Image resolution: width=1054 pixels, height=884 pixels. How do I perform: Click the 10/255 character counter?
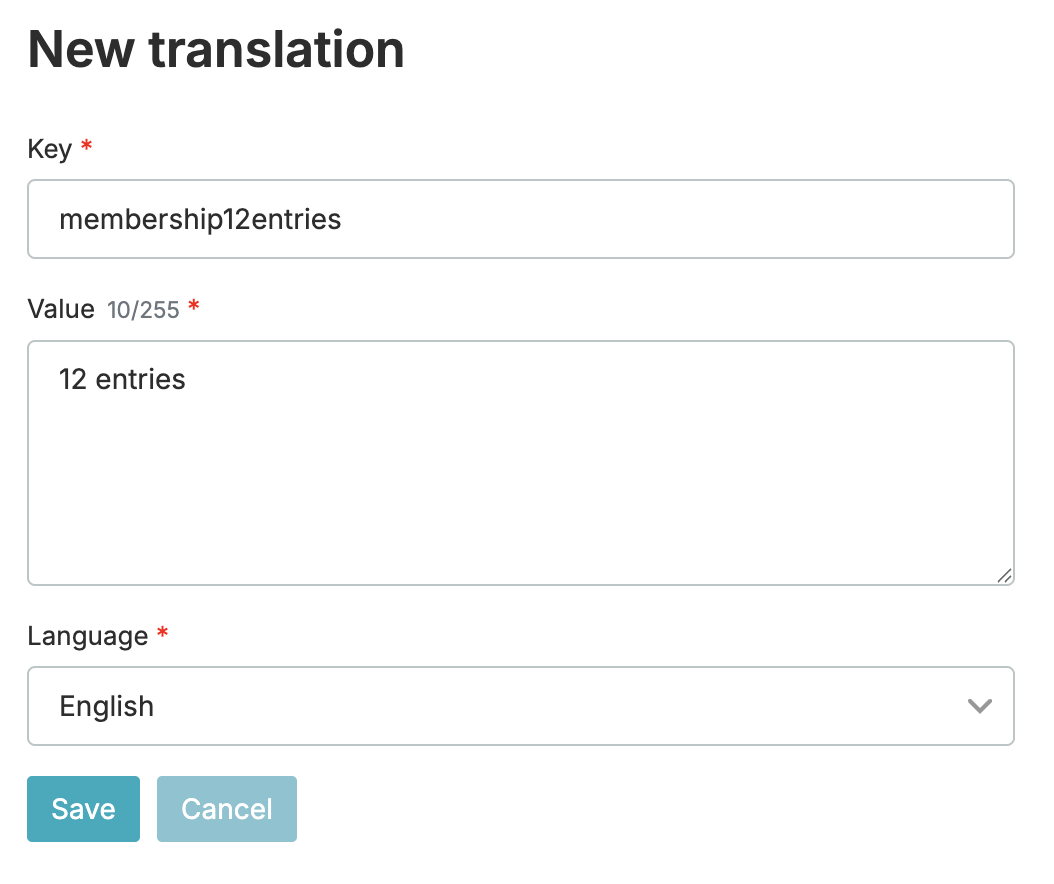(x=143, y=310)
